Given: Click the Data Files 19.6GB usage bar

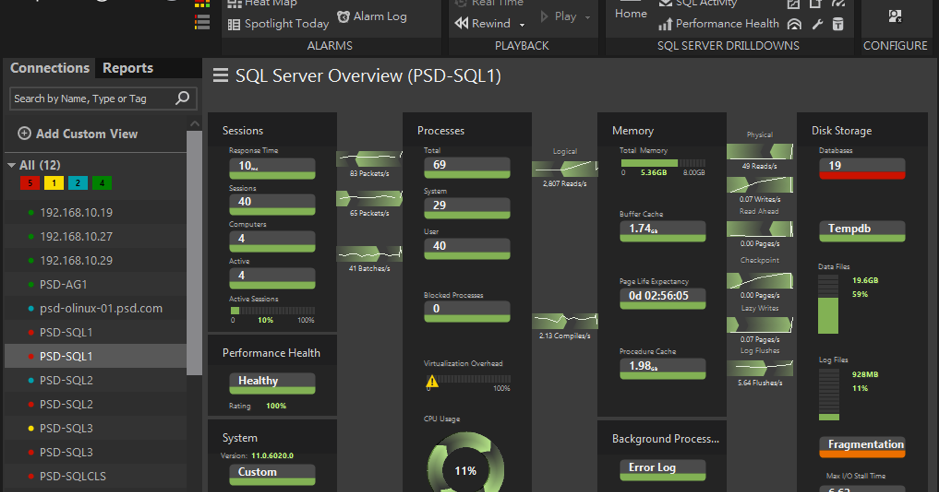Looking at the screenshot, I should pos(828,304).
